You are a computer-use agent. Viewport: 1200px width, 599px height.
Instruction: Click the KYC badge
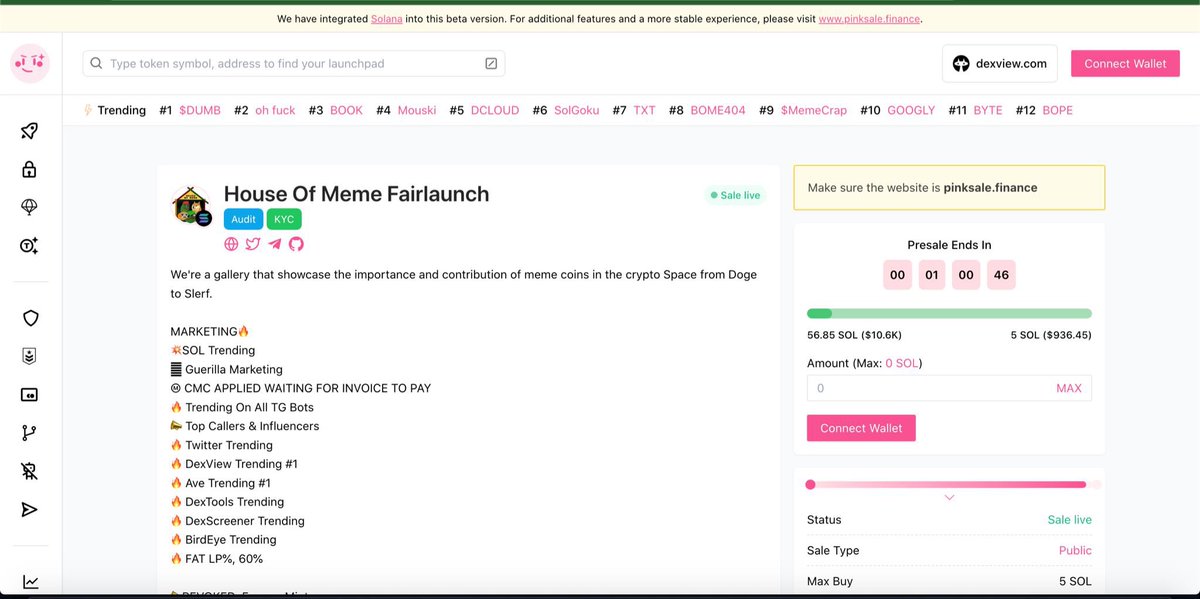pyautogui.click(x=284, y=219)
